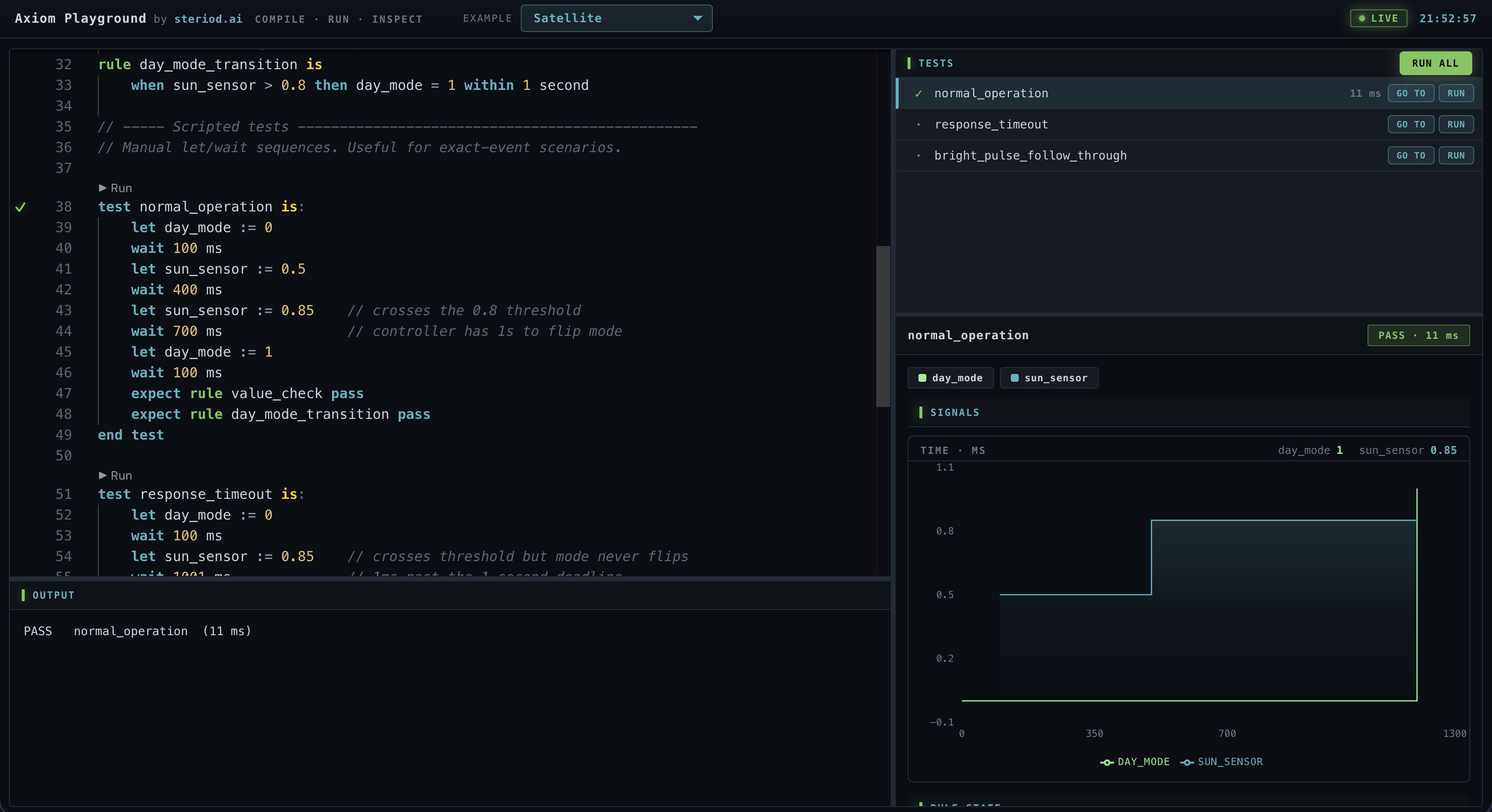Select normal_operation row in tests list

coord(1189,93)
